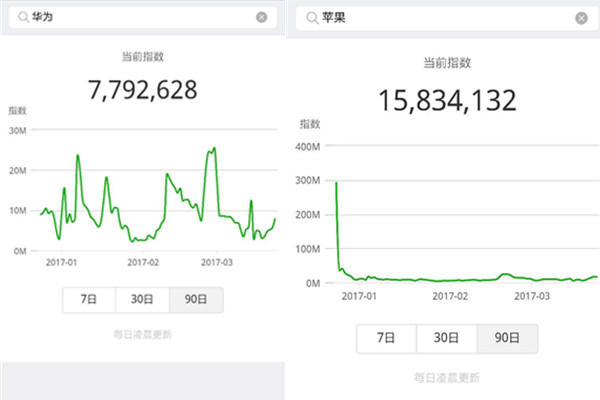
Task: Select the 7日 tab in the 苹果 panel
Action: coord(386,338)
